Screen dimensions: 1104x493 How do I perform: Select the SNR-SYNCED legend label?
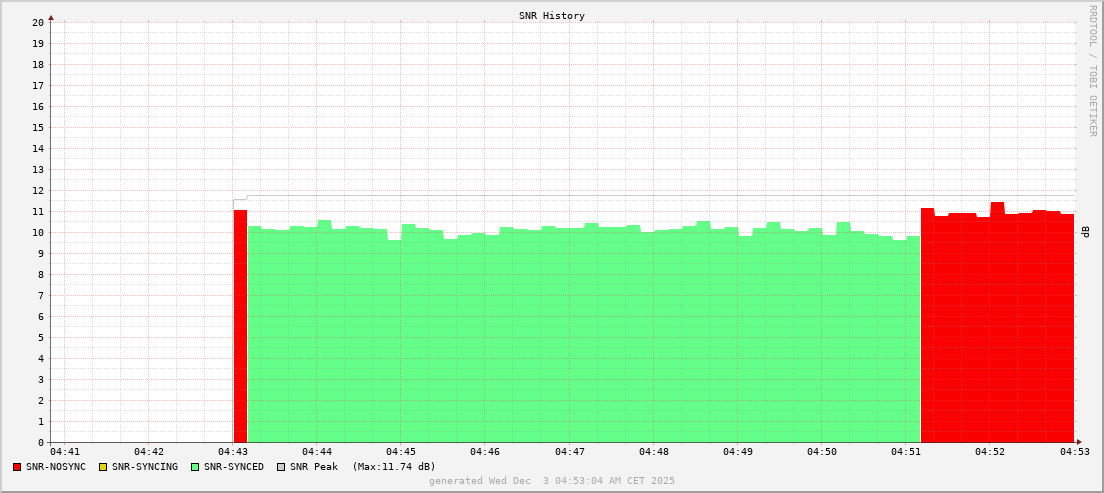(x=234, y=467)
